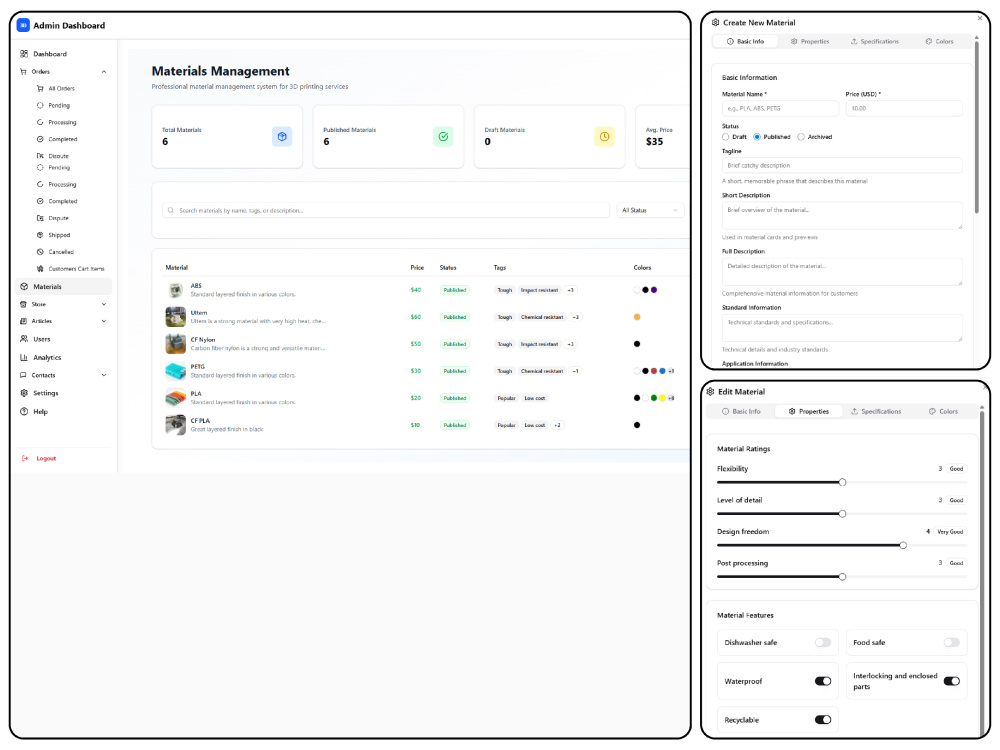Click the blue cube icon on Total Materials card
The height and width of the screenshot is (750, 1000).
282,136
